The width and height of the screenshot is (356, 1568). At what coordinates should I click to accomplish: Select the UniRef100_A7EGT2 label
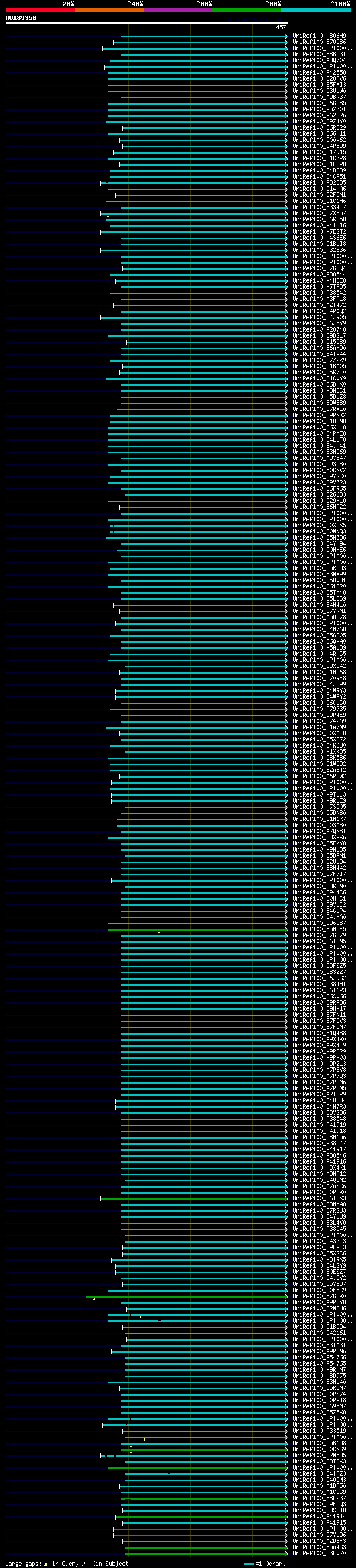319,231
